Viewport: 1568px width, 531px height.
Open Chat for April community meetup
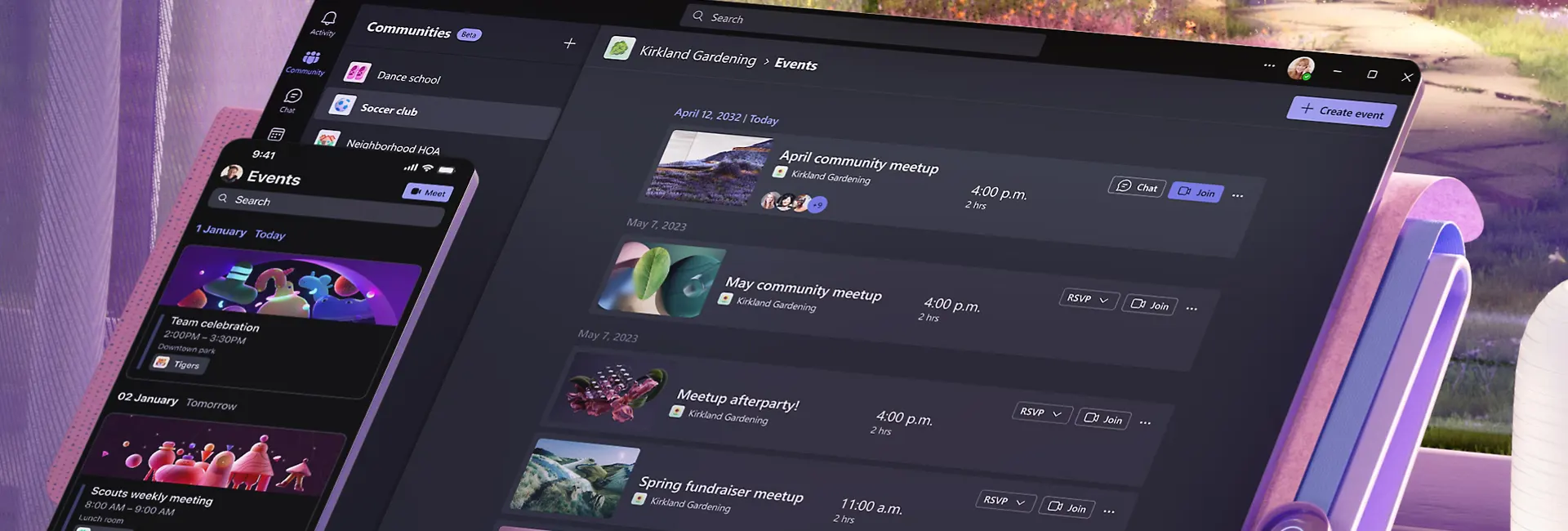click(1136, 187)
